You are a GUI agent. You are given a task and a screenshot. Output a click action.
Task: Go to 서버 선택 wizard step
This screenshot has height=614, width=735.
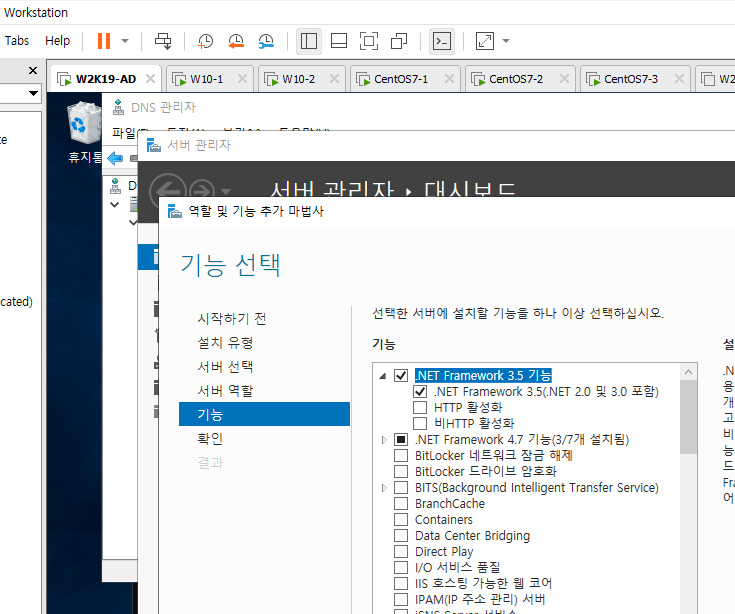(225, 367)
